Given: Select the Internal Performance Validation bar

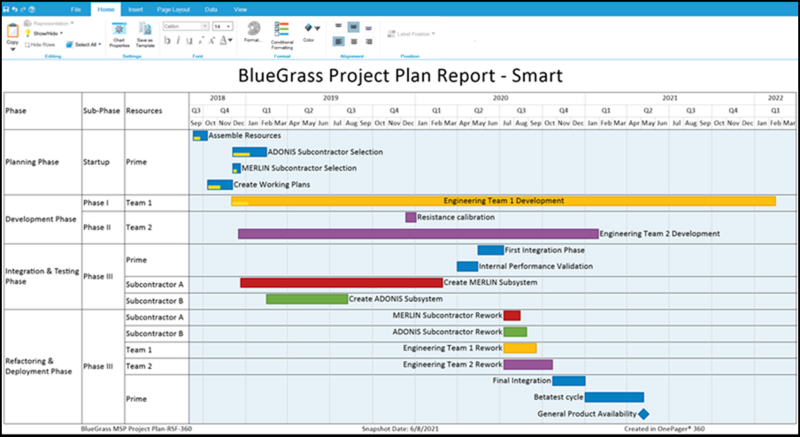Looking at the screenshot, I should pos(467,266).
